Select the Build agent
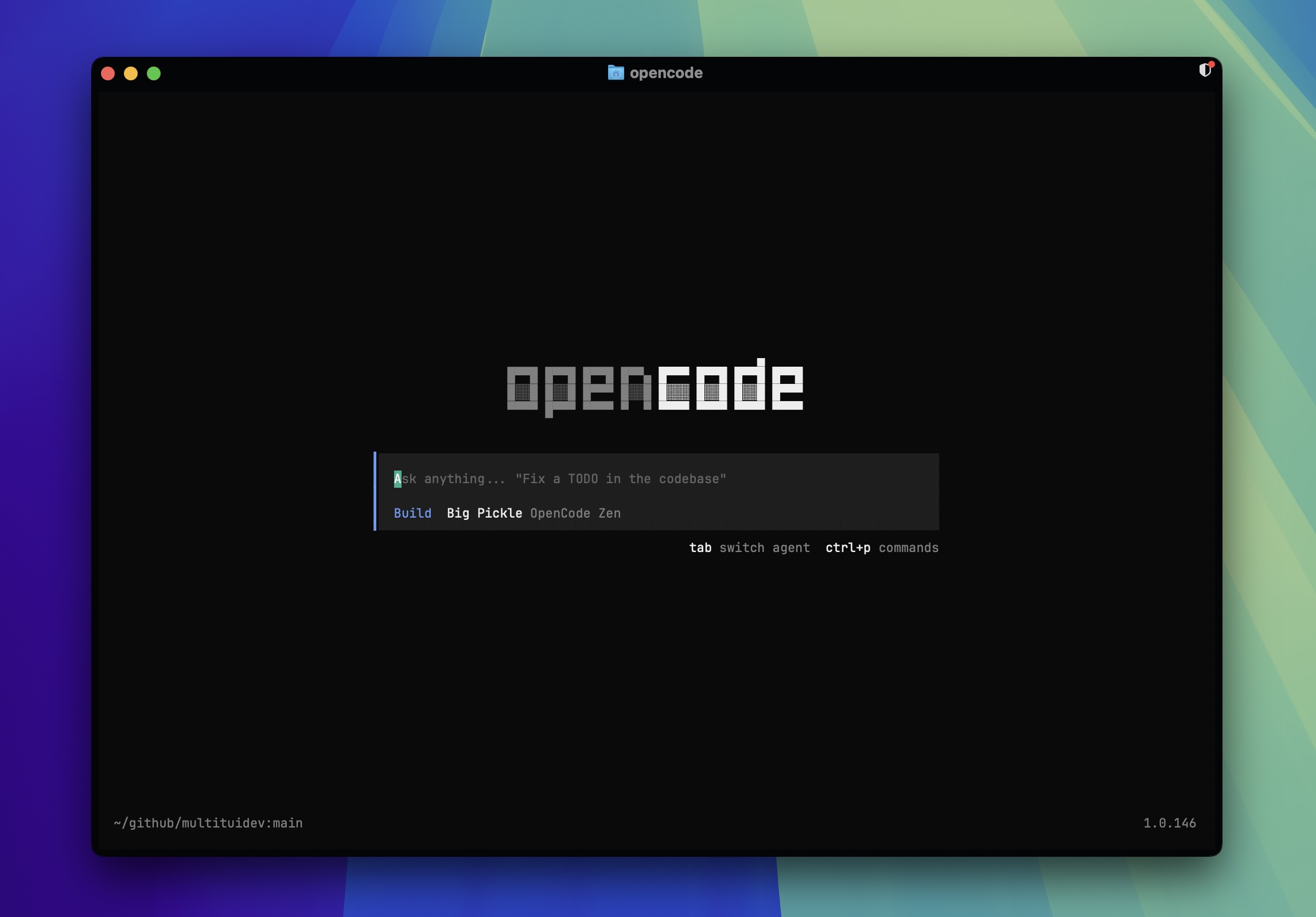Image resolution: width=1316 pixels, height=917 pixels. pos(412,513)
